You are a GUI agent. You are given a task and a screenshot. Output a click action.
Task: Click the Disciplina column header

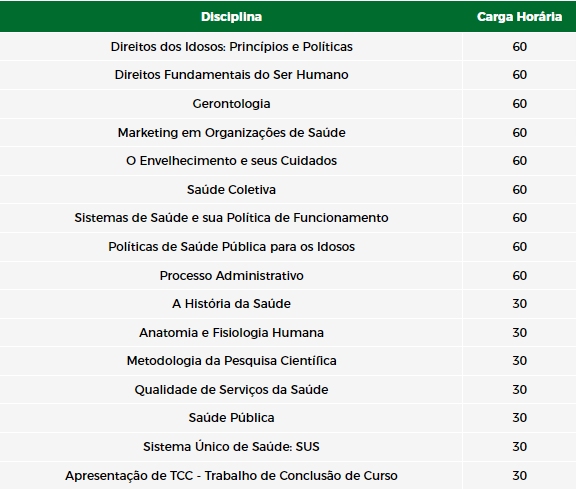click(231, 17)
